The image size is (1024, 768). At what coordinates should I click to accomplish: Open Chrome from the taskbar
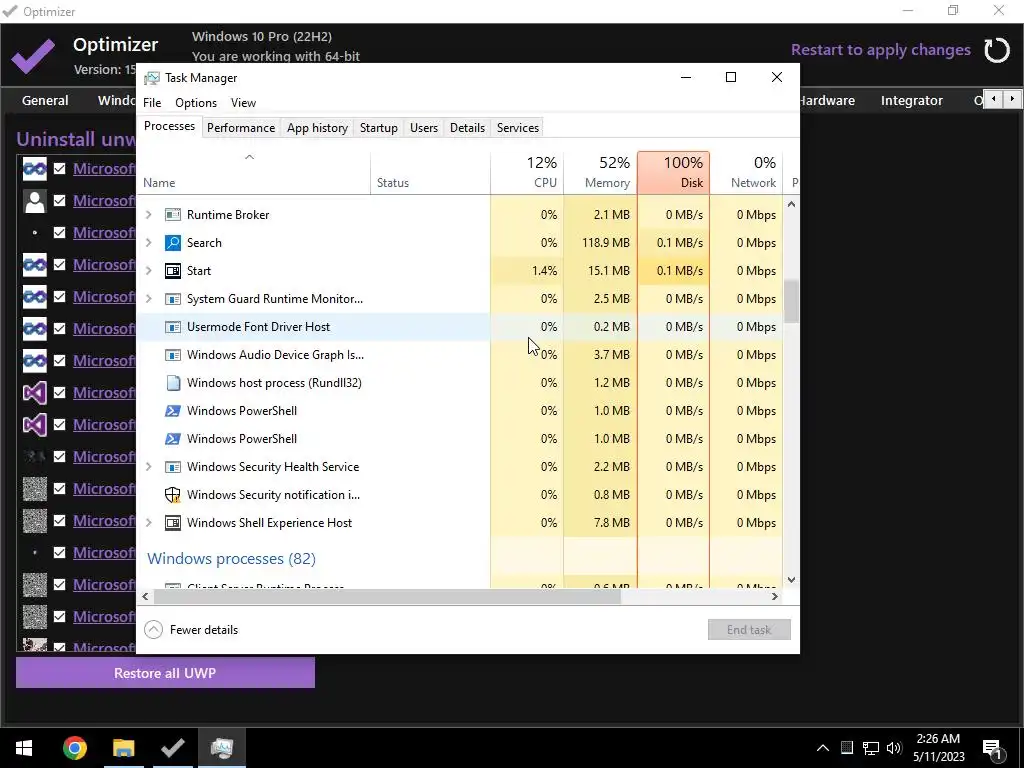click(x=74, y=748)
